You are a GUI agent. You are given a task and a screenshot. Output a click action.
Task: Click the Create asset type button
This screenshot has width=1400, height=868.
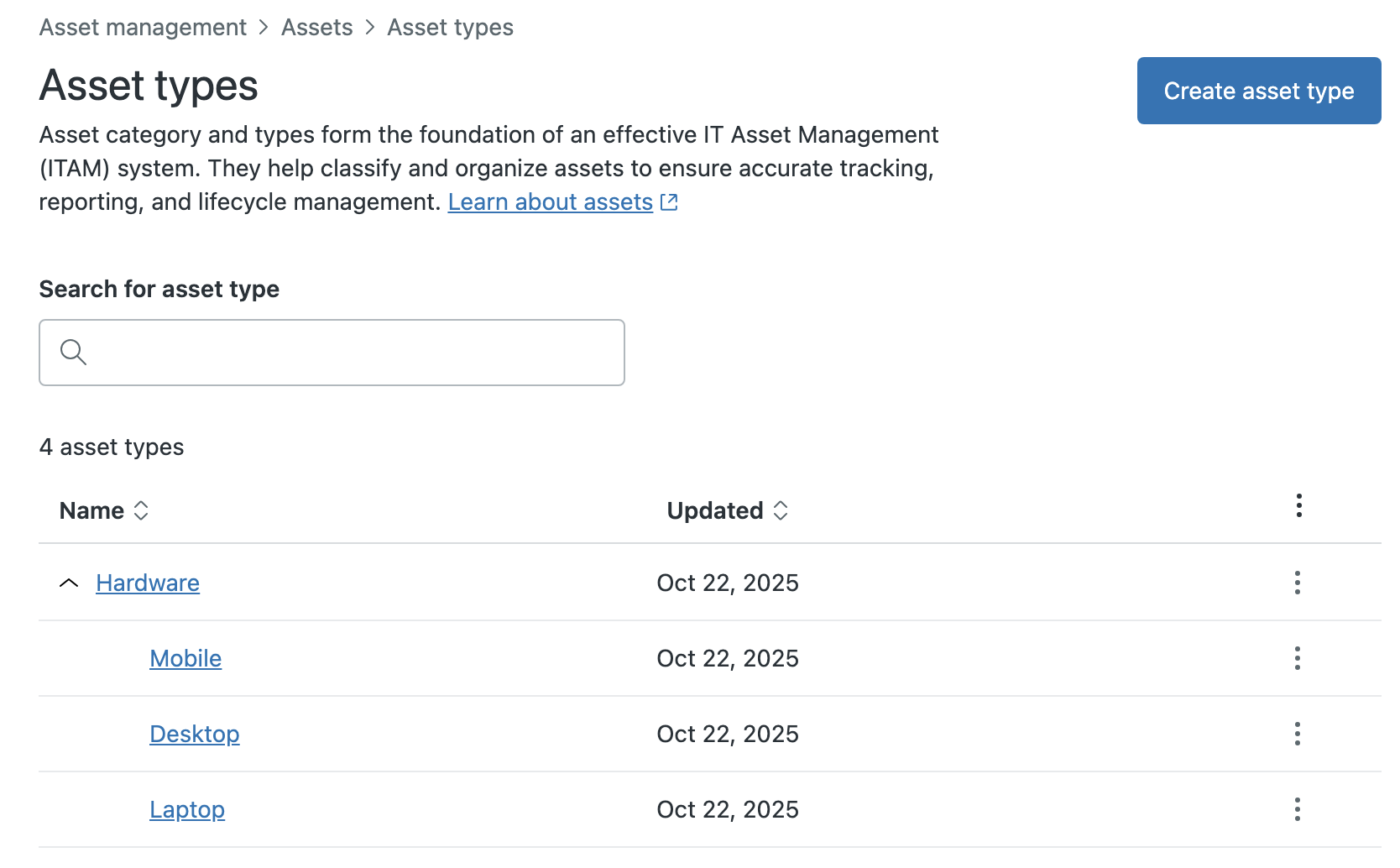click(1258, 91)
